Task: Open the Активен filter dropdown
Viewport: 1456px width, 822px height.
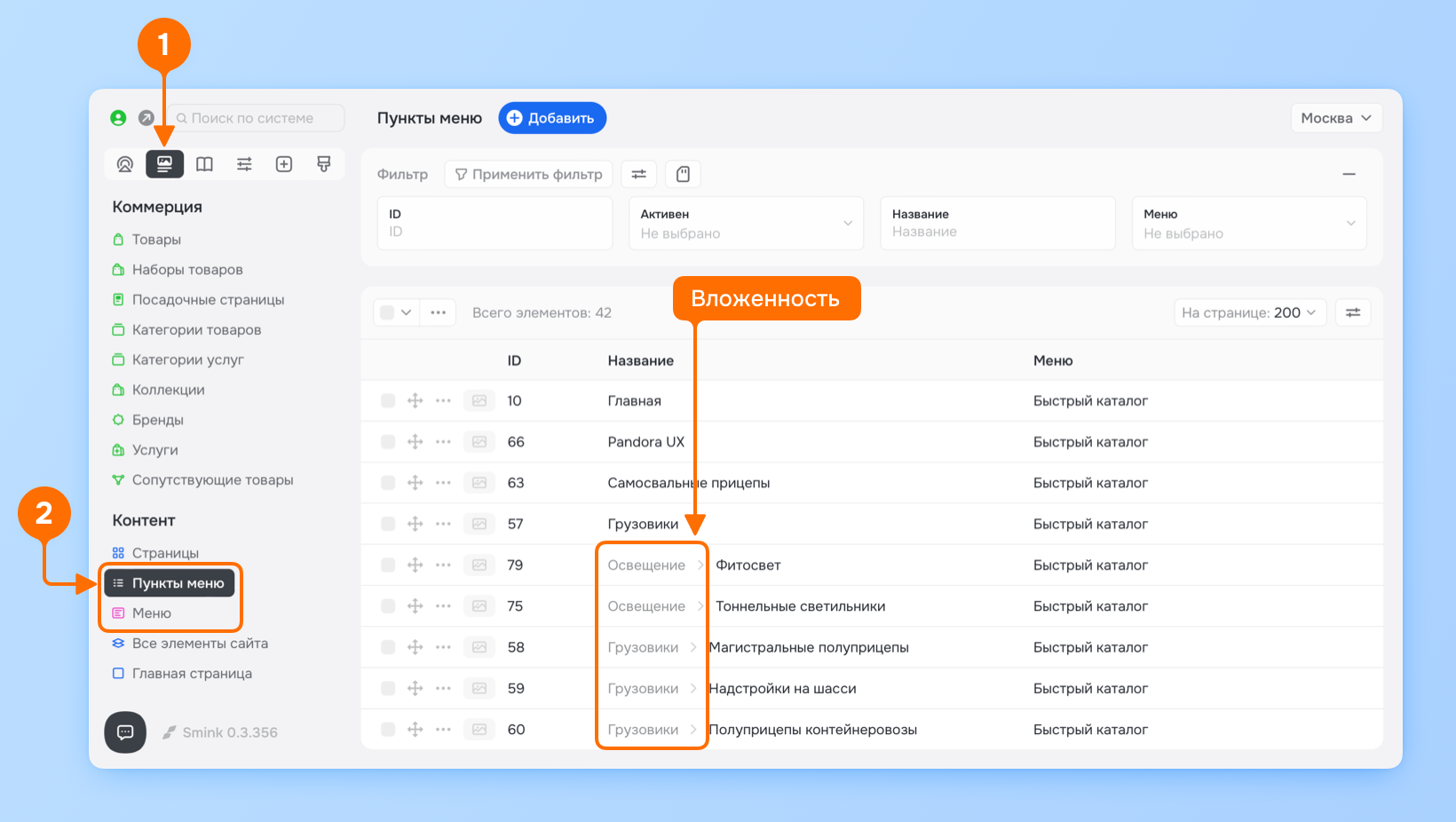Action: (x=746, y=224)
